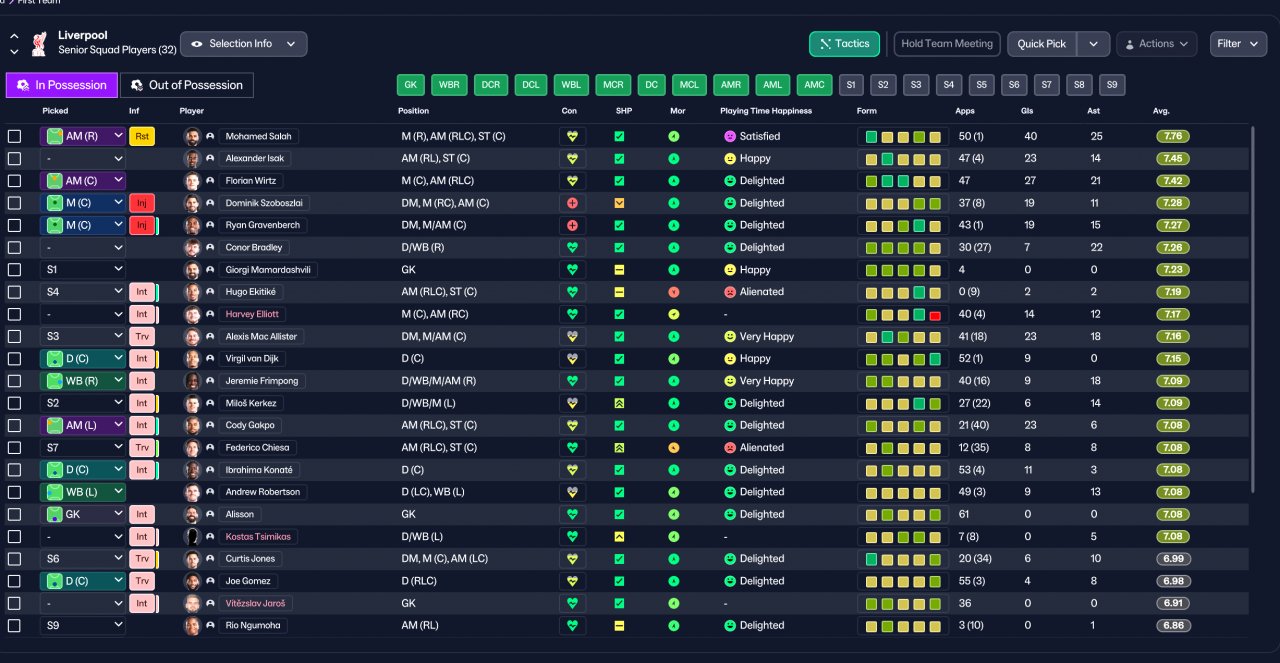This screenshot has height=663, width=1280.
Task: Check the box beside Hugo Ekitiké
Action: coord(14,292)
